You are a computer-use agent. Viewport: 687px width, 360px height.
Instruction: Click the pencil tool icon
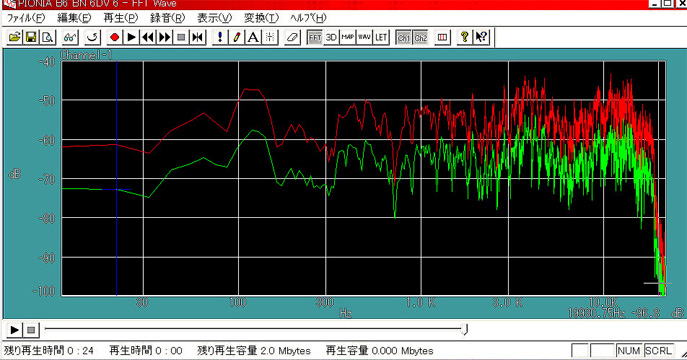[x=237, y=37]
